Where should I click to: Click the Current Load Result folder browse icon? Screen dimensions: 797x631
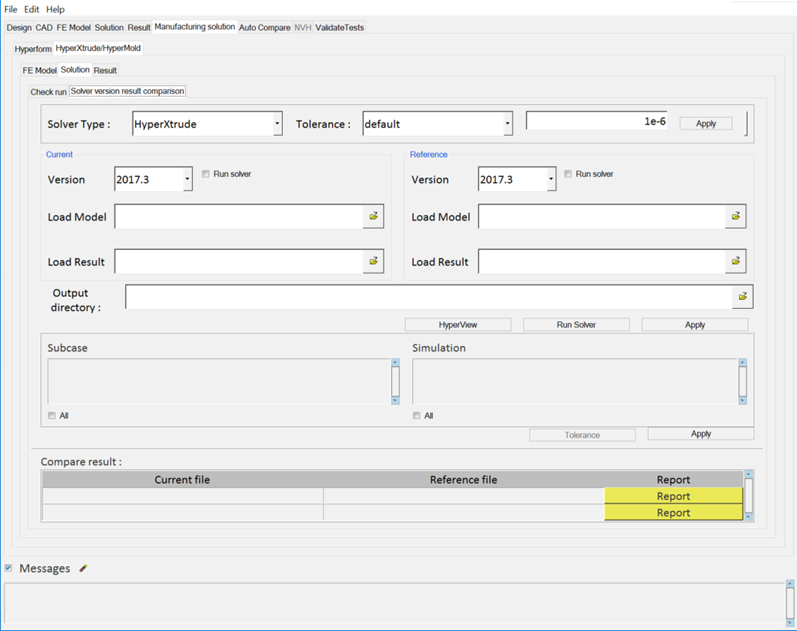point(373,261)
